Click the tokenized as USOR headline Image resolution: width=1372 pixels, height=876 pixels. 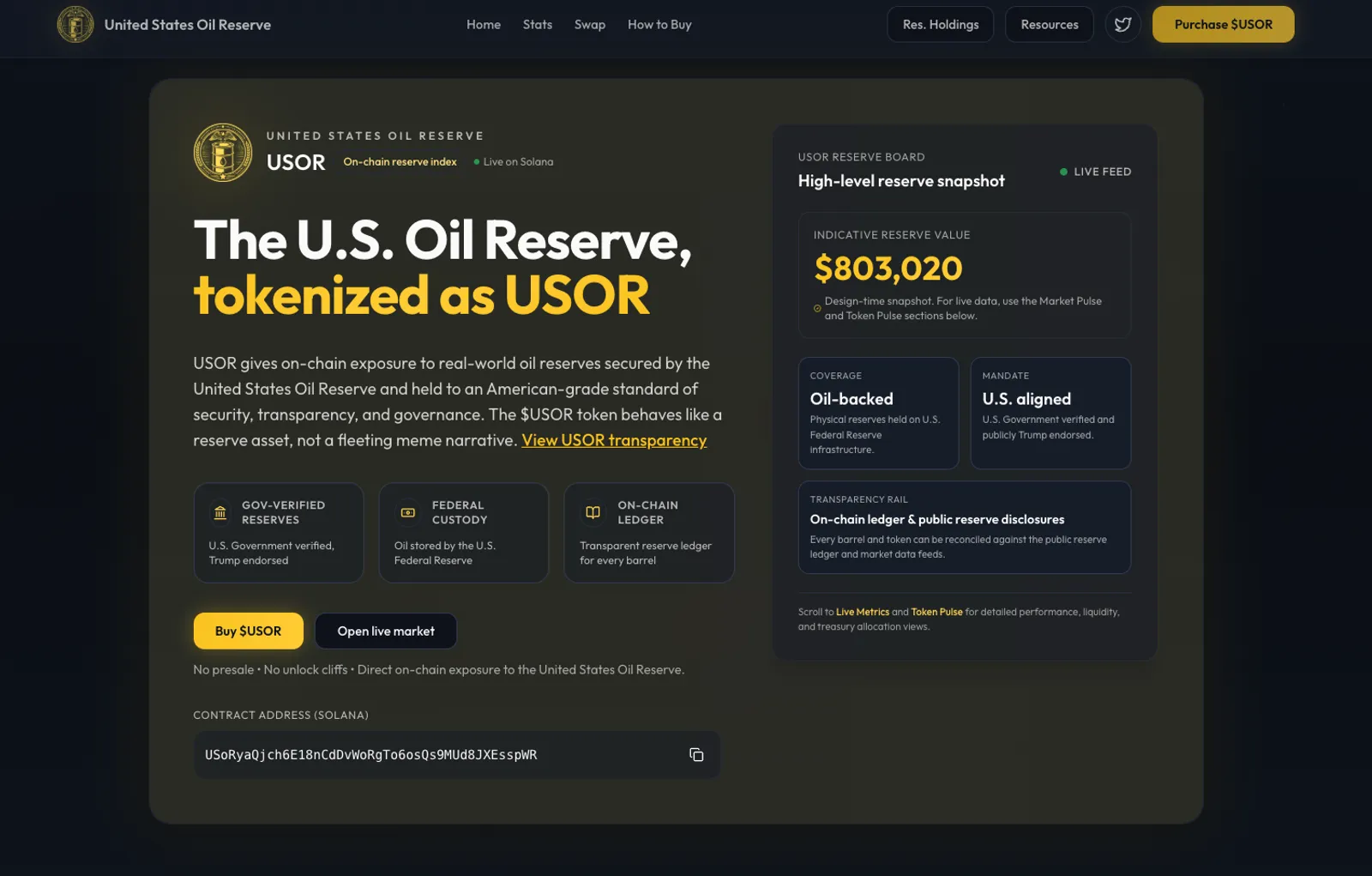click(421, 294)
